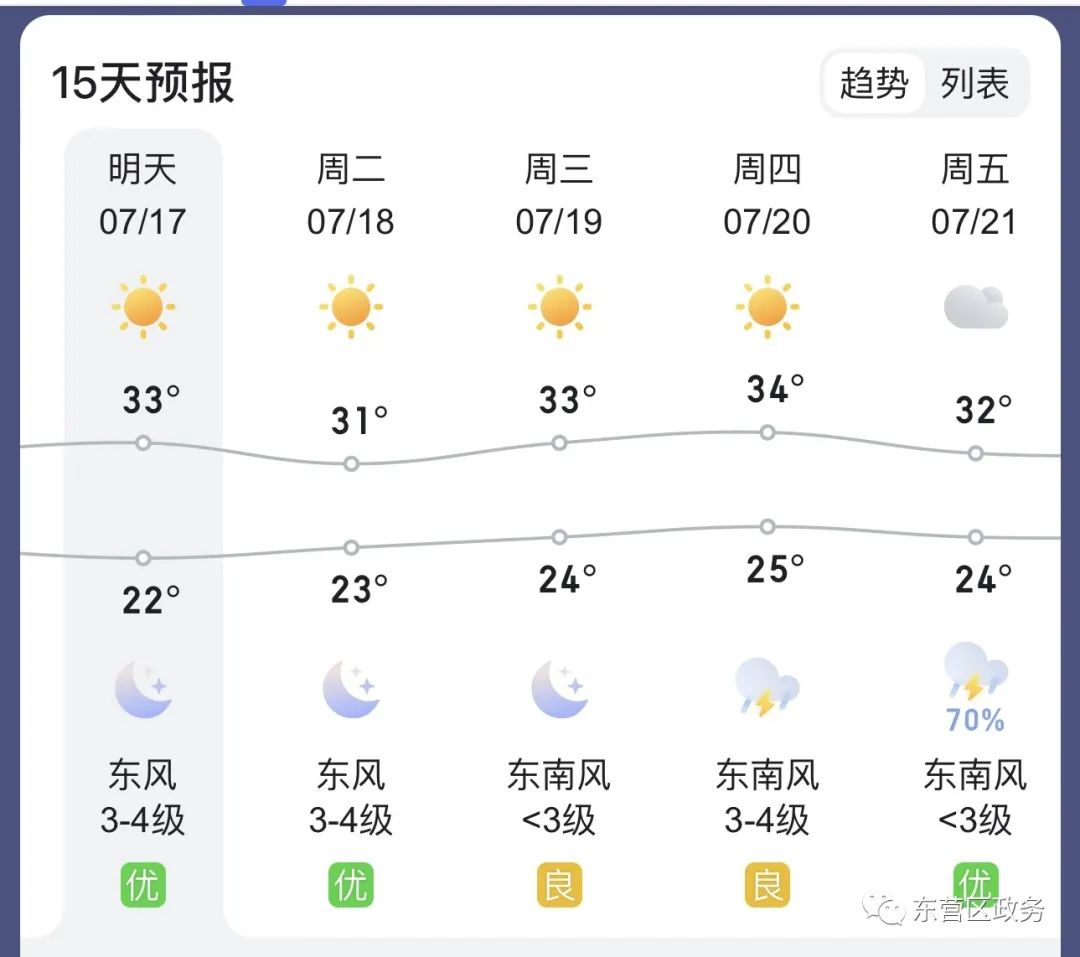Click the thunderstorm icon for 周四 night

(767, 687)
